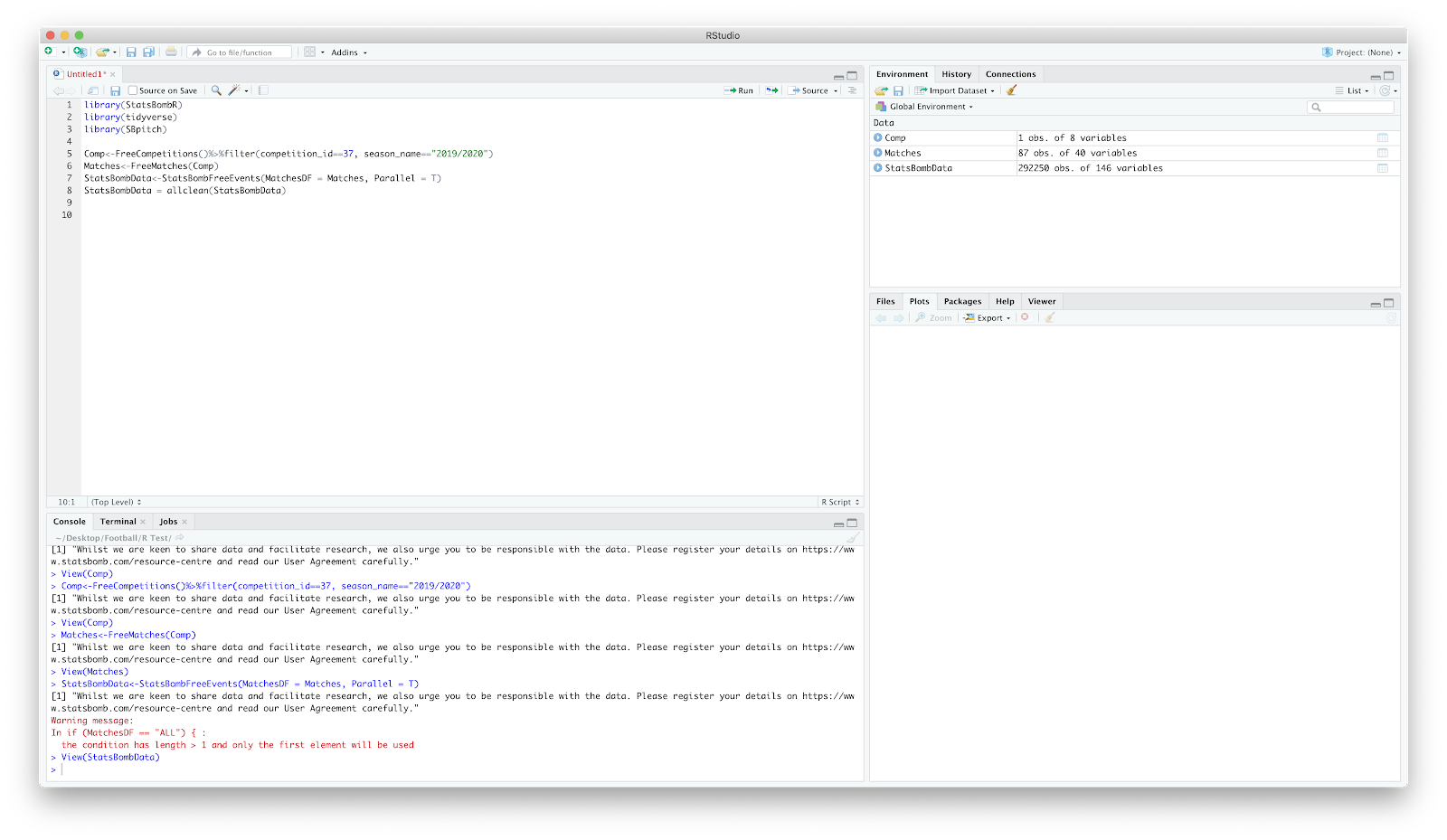Create a new project from the main toolbar
The image size is (1447, 840).
(80, 52)
